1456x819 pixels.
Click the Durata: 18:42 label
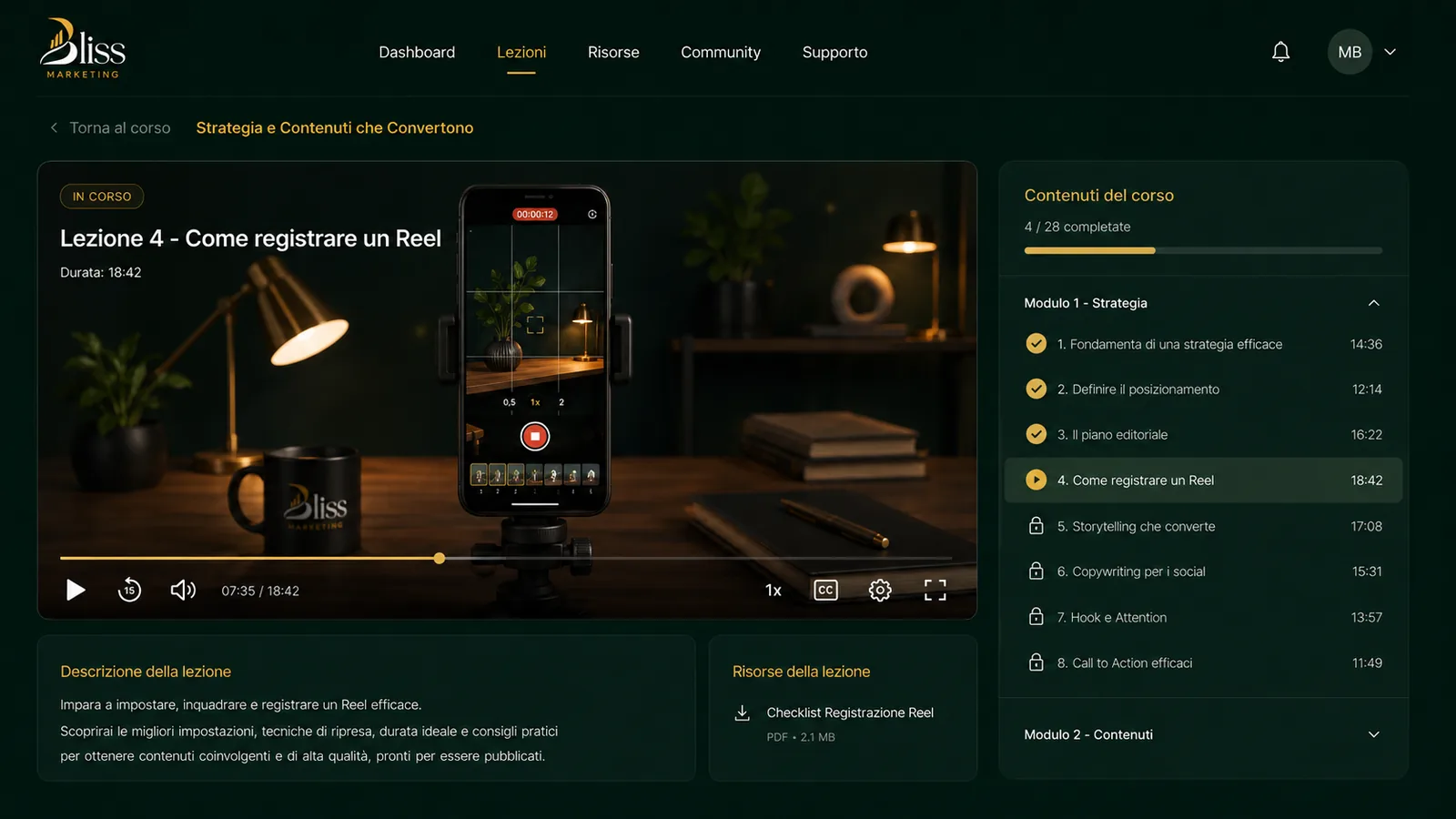click(101, 272)
